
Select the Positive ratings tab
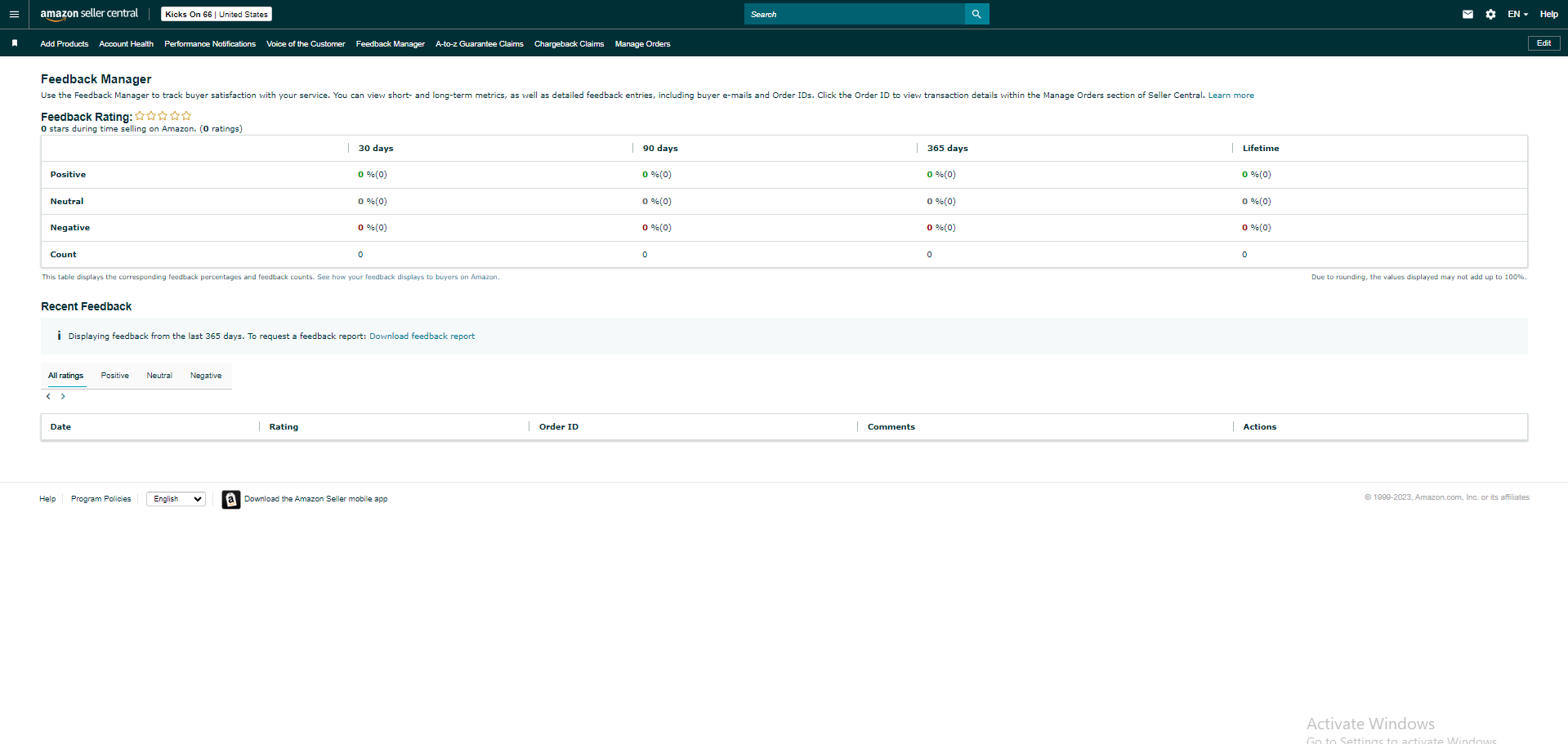[115, 376]
